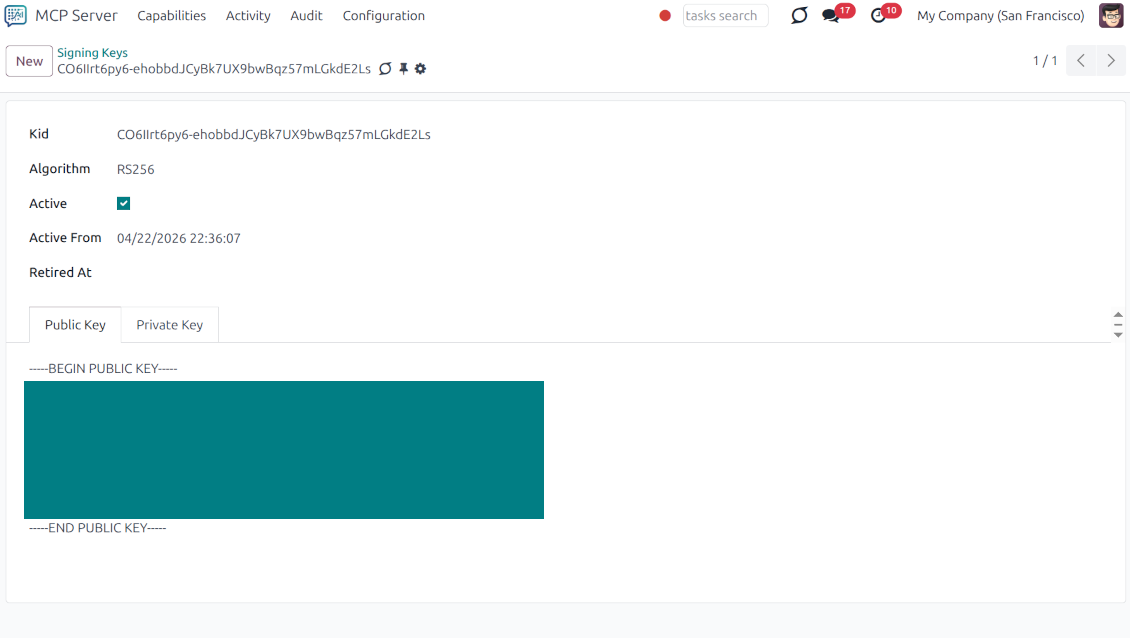Open the Audit menu
This screenshot has height=638, width=1130.
click(x=306, y=15)
